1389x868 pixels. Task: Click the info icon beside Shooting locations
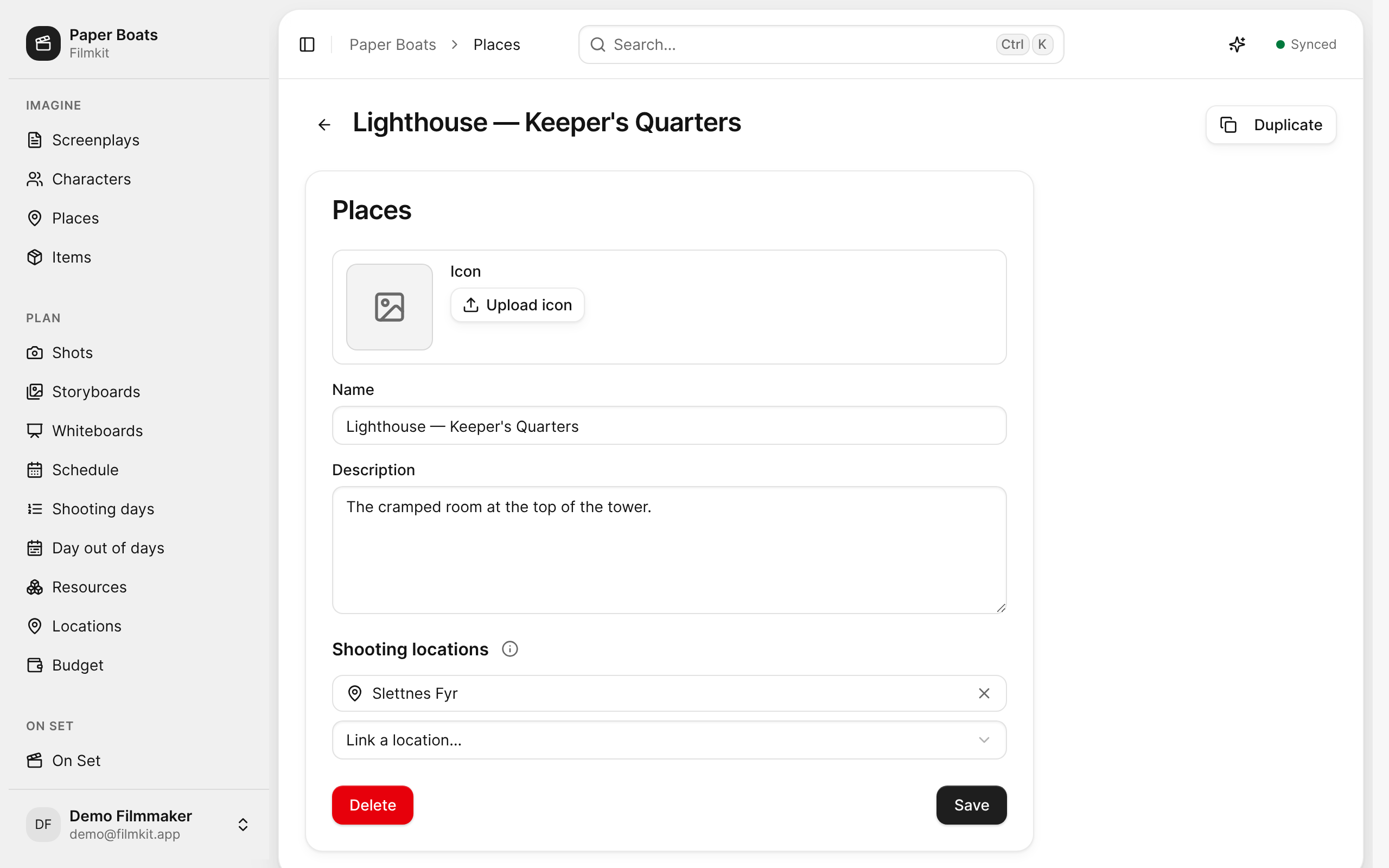(x=509, y=649)
